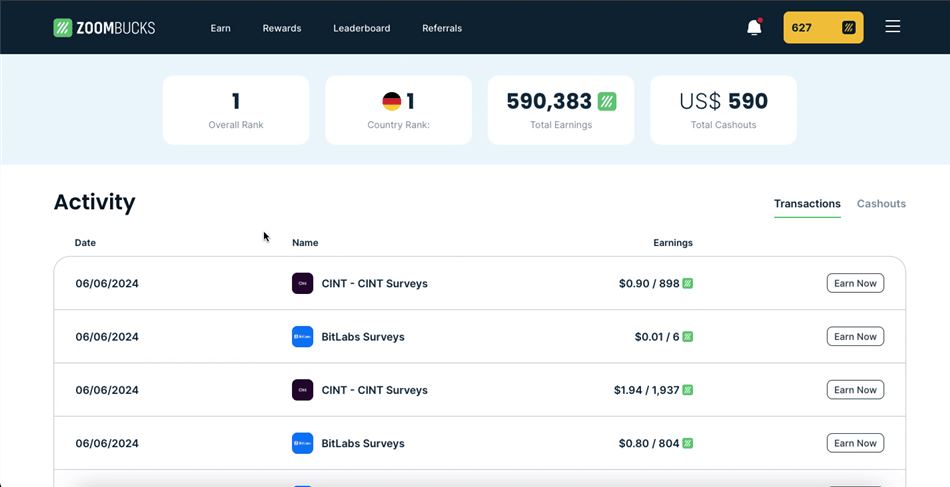Screen dimensions: 950x487
Task: Click the "$1.94 / 1,937" earnings value
Action: 646,390
